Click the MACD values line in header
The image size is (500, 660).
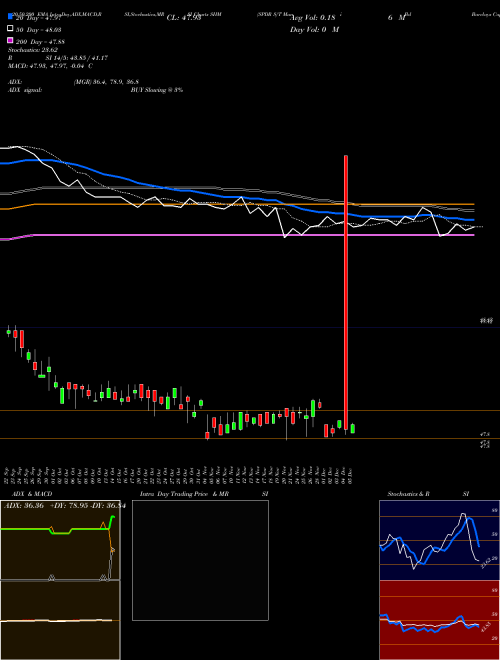(x=51, y=66)
